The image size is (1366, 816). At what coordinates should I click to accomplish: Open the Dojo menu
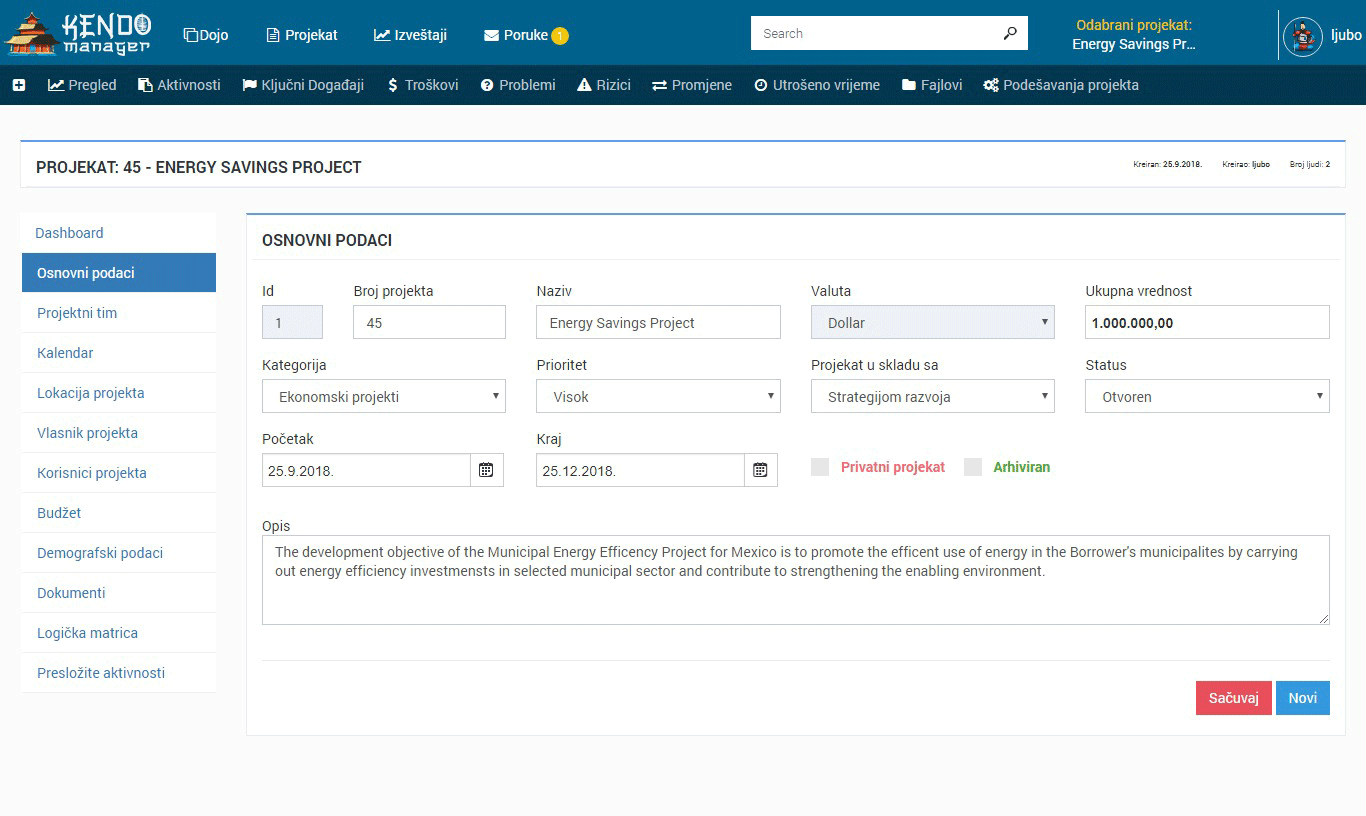tap(206, 35)
